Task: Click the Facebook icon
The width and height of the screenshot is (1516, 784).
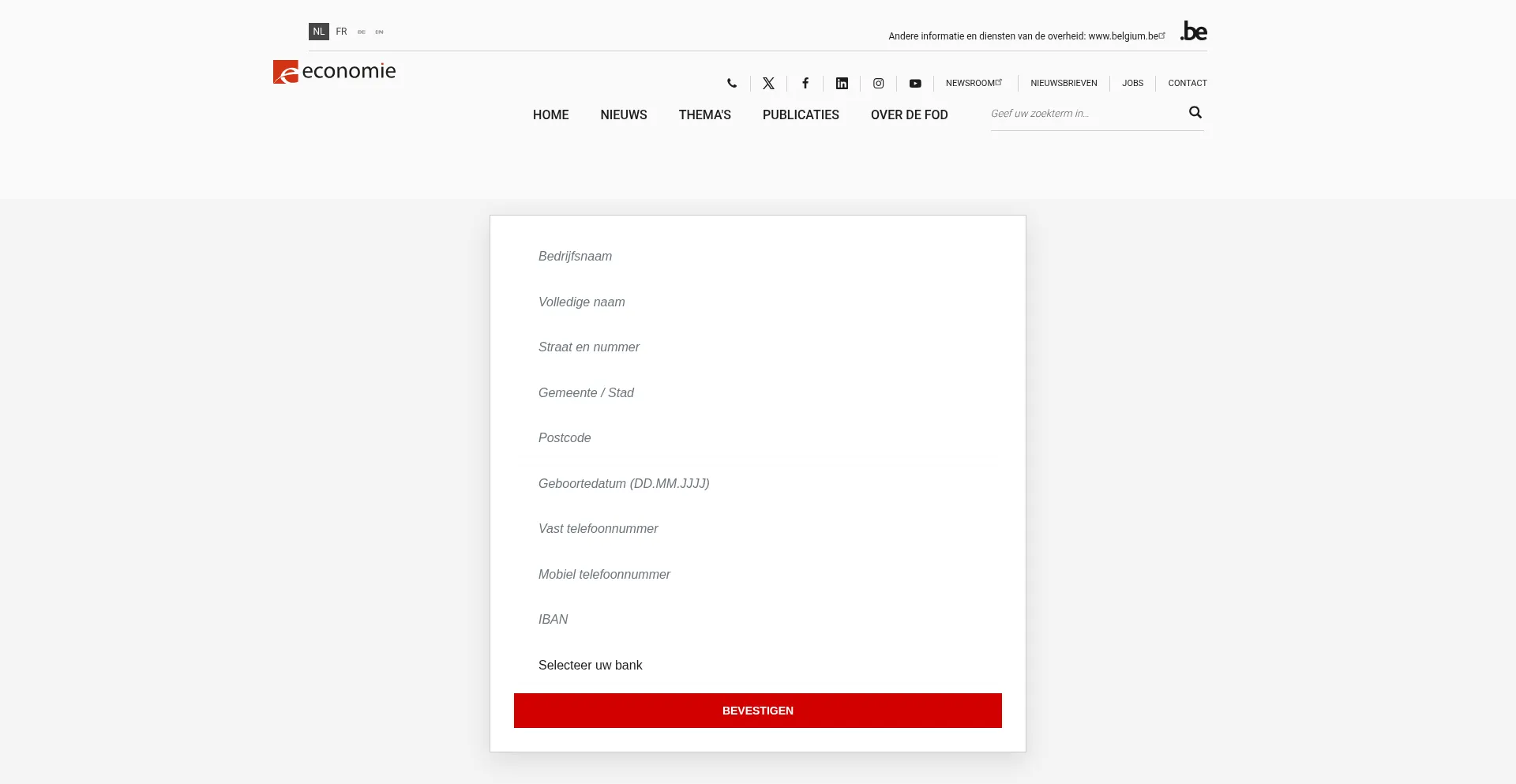Action: (x=805, y=83)
